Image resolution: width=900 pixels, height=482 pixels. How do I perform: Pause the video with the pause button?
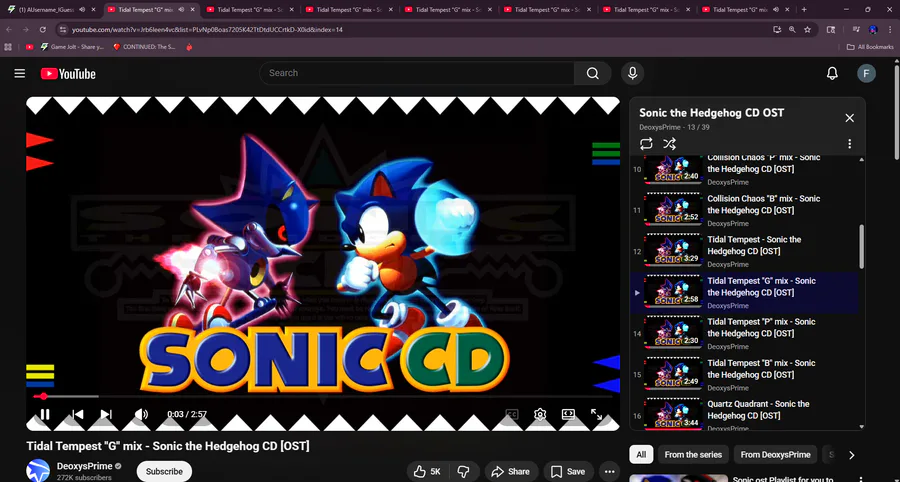pos(45,414)
